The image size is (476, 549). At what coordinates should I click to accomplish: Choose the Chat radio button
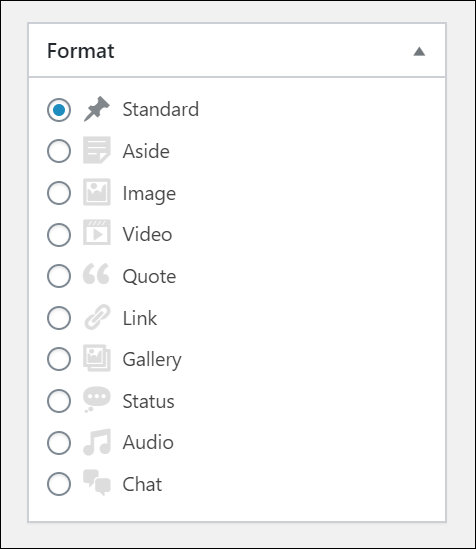coord(59,484)
